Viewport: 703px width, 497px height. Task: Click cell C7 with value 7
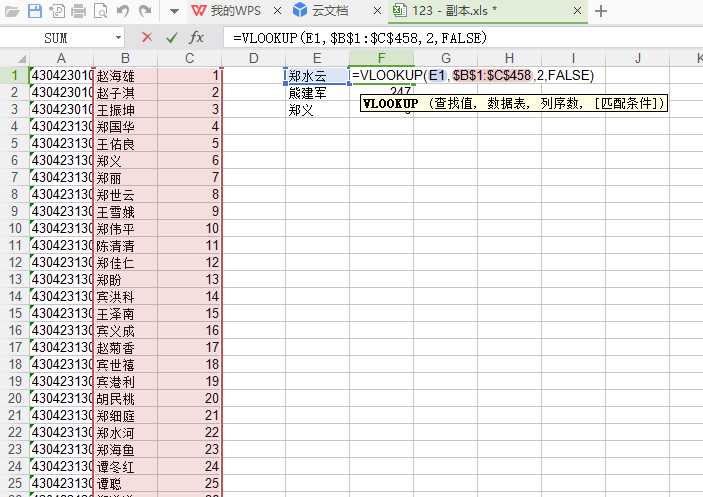189,178
